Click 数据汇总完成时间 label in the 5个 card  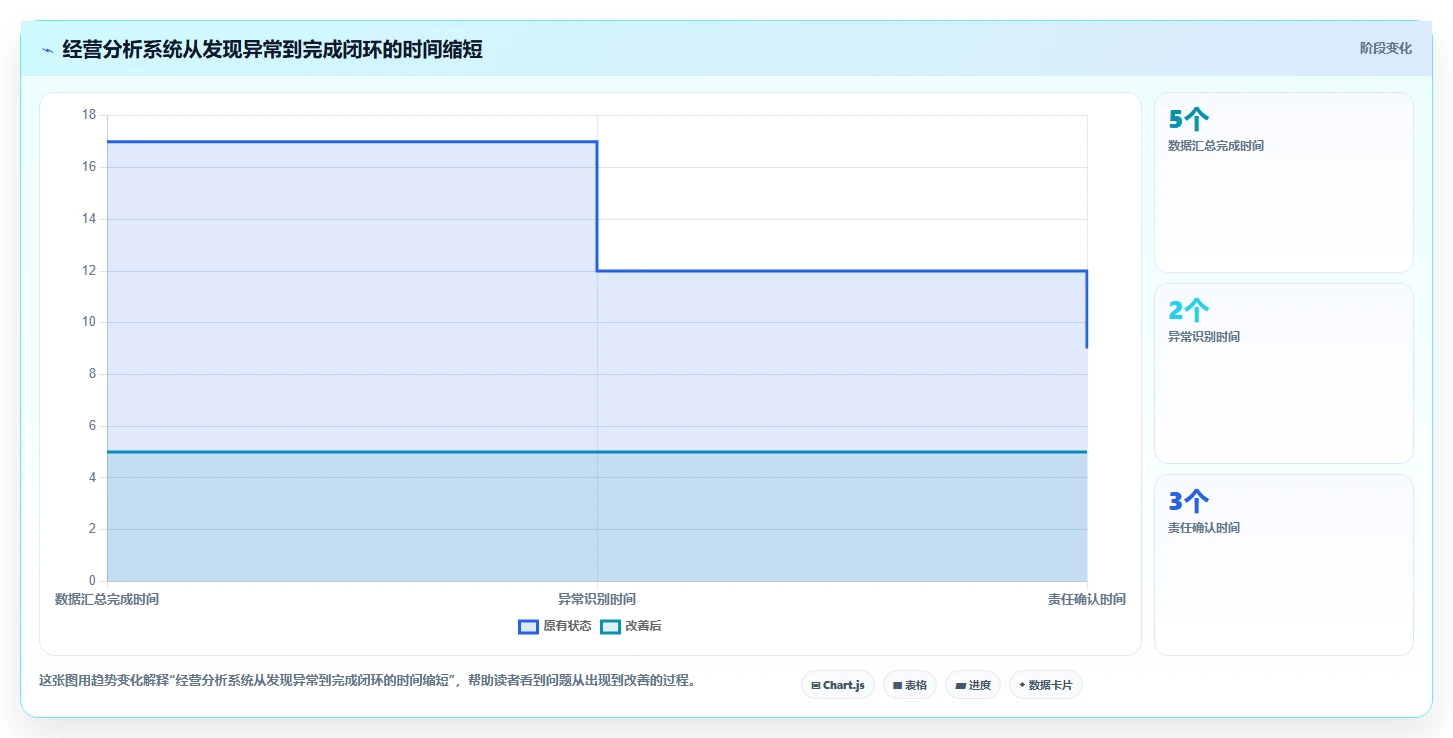(1216, 146)
